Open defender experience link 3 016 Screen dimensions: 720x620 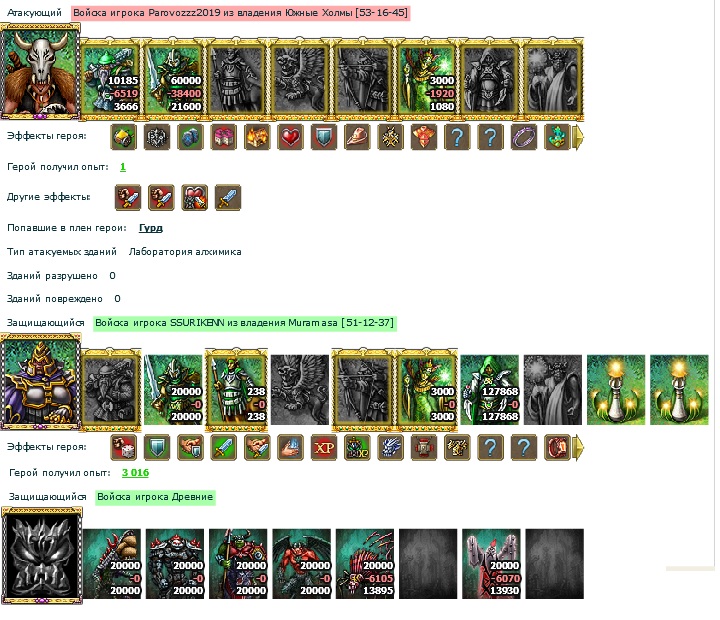click(x=135, y=473)
